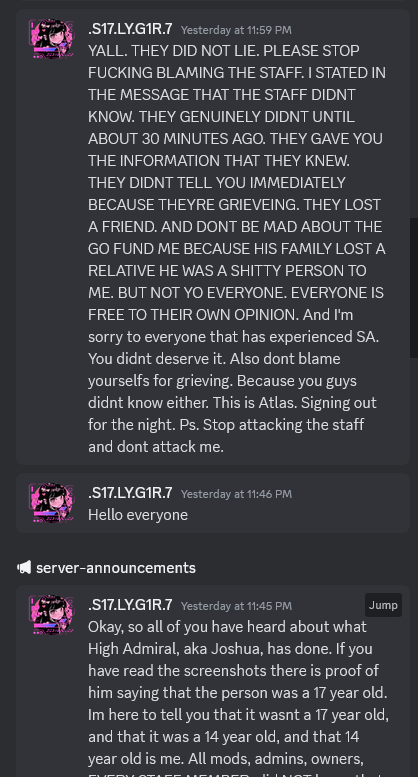
Task: Open avatar of the 11:45 PM announcement
Action: tap(52, 614)
